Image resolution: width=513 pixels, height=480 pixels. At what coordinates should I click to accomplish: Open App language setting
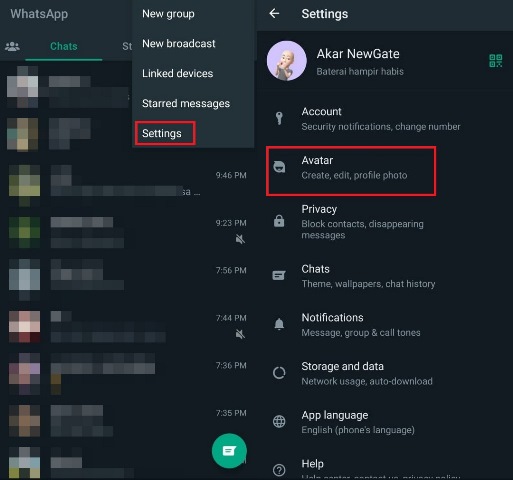(x=385, y=422)
